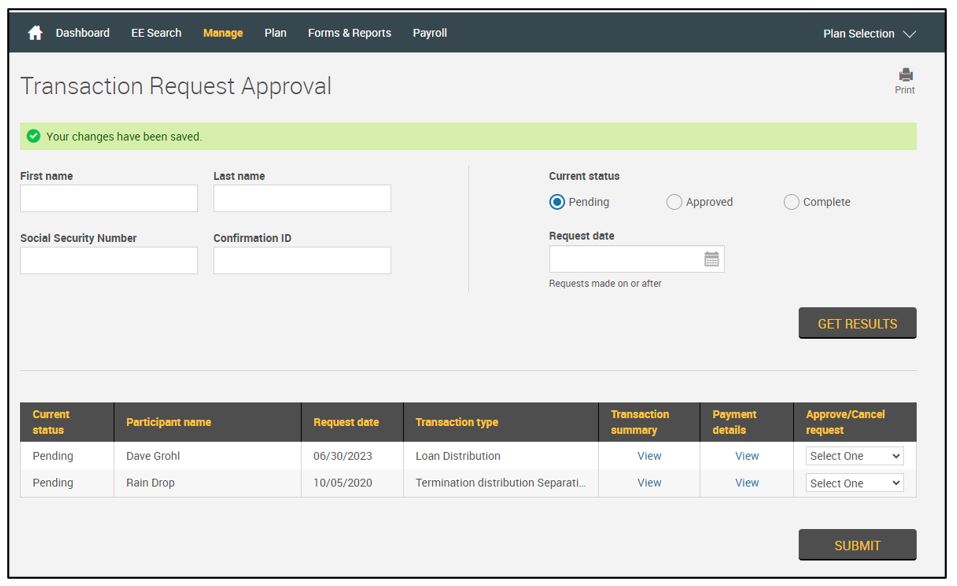Click the SUBMIT button
The height and width of the screenshot is (586, 957).
[x=857, y=545]
